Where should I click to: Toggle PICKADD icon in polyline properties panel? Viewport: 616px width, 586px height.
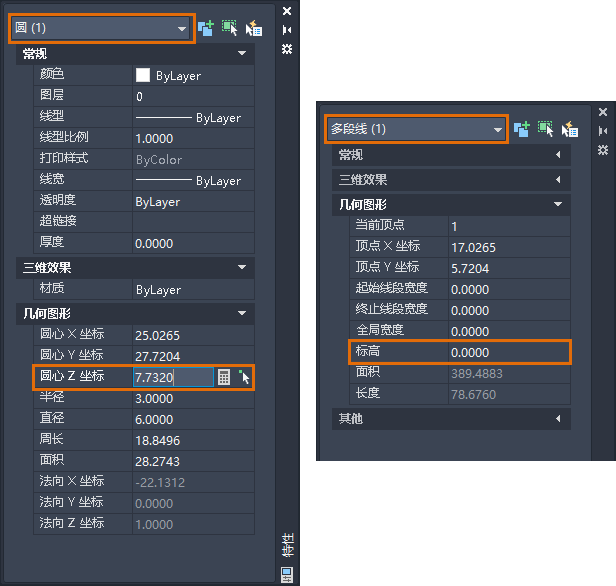tap(522, 129)
